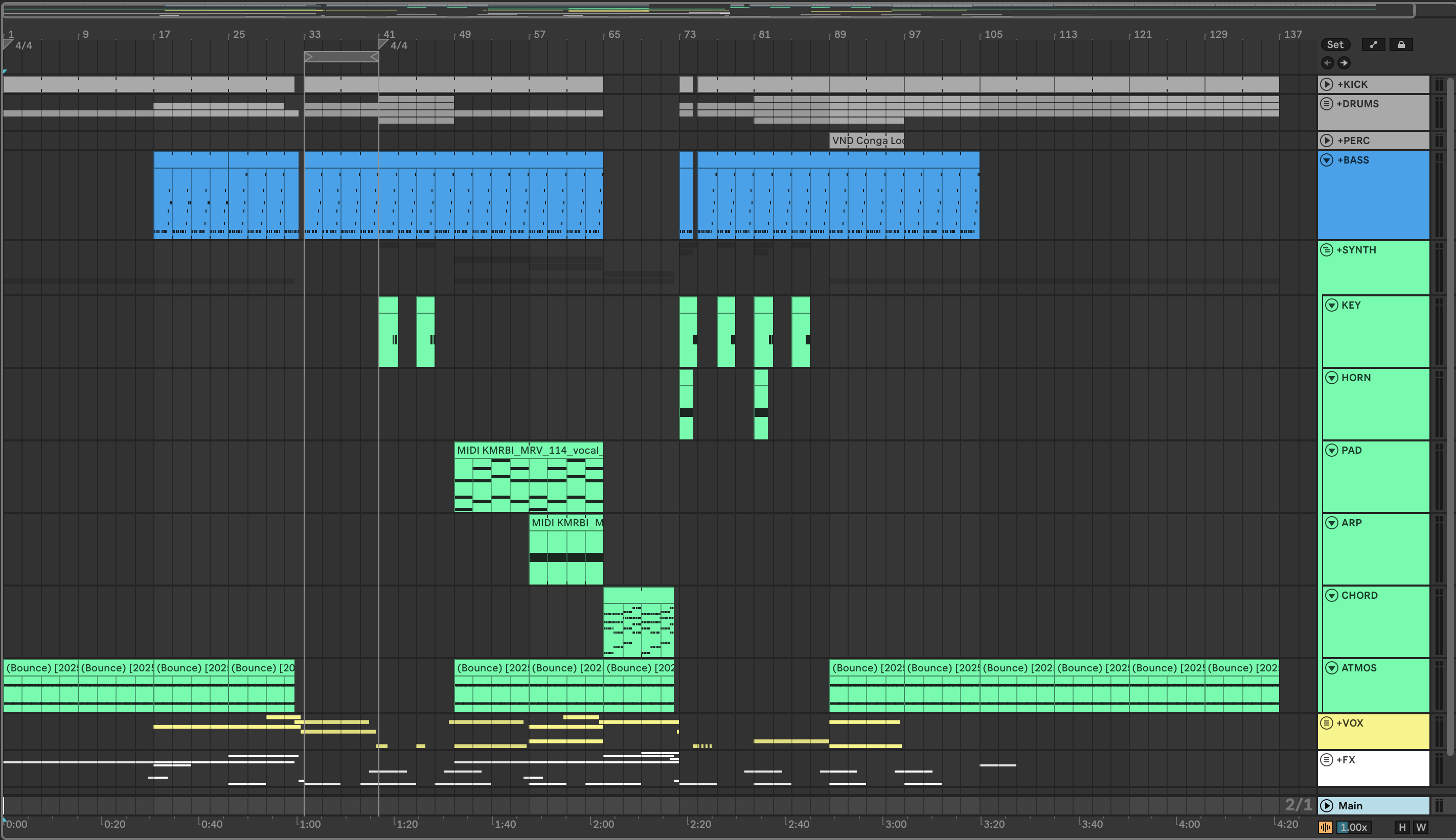Click the arrangement overview bar at the top
This screenshot has width=1456, height=840.
click(709, 9)
